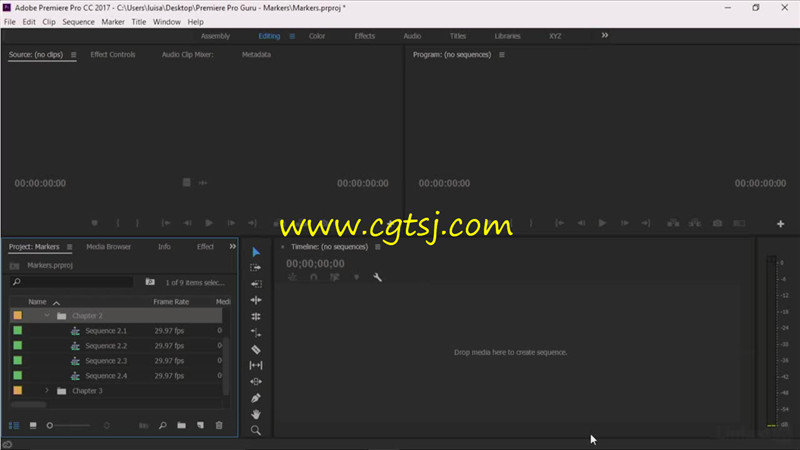Open Media Browser tab
800x450 pixels.
coord(108,247)
